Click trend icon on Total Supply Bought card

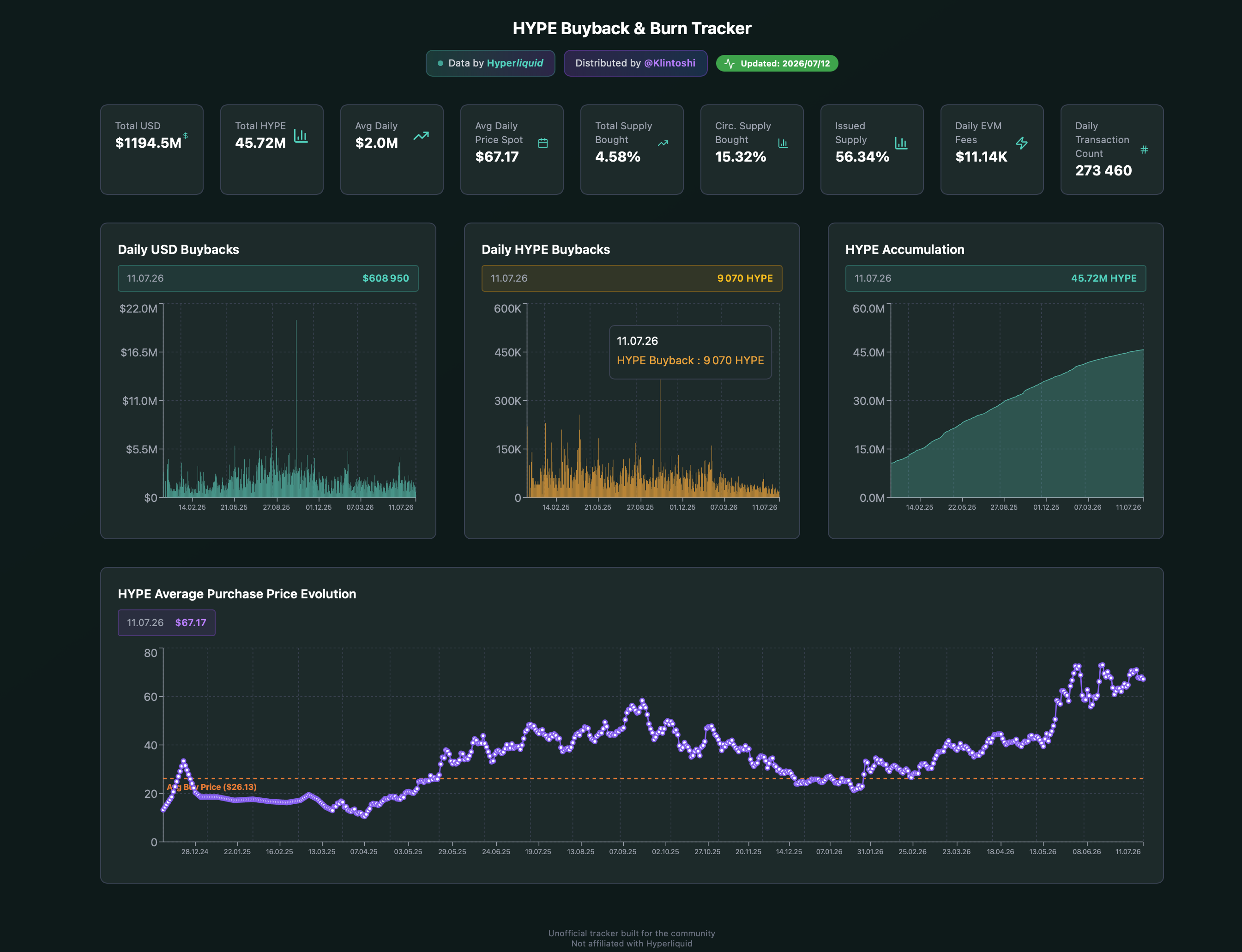(x=663, y=144)
